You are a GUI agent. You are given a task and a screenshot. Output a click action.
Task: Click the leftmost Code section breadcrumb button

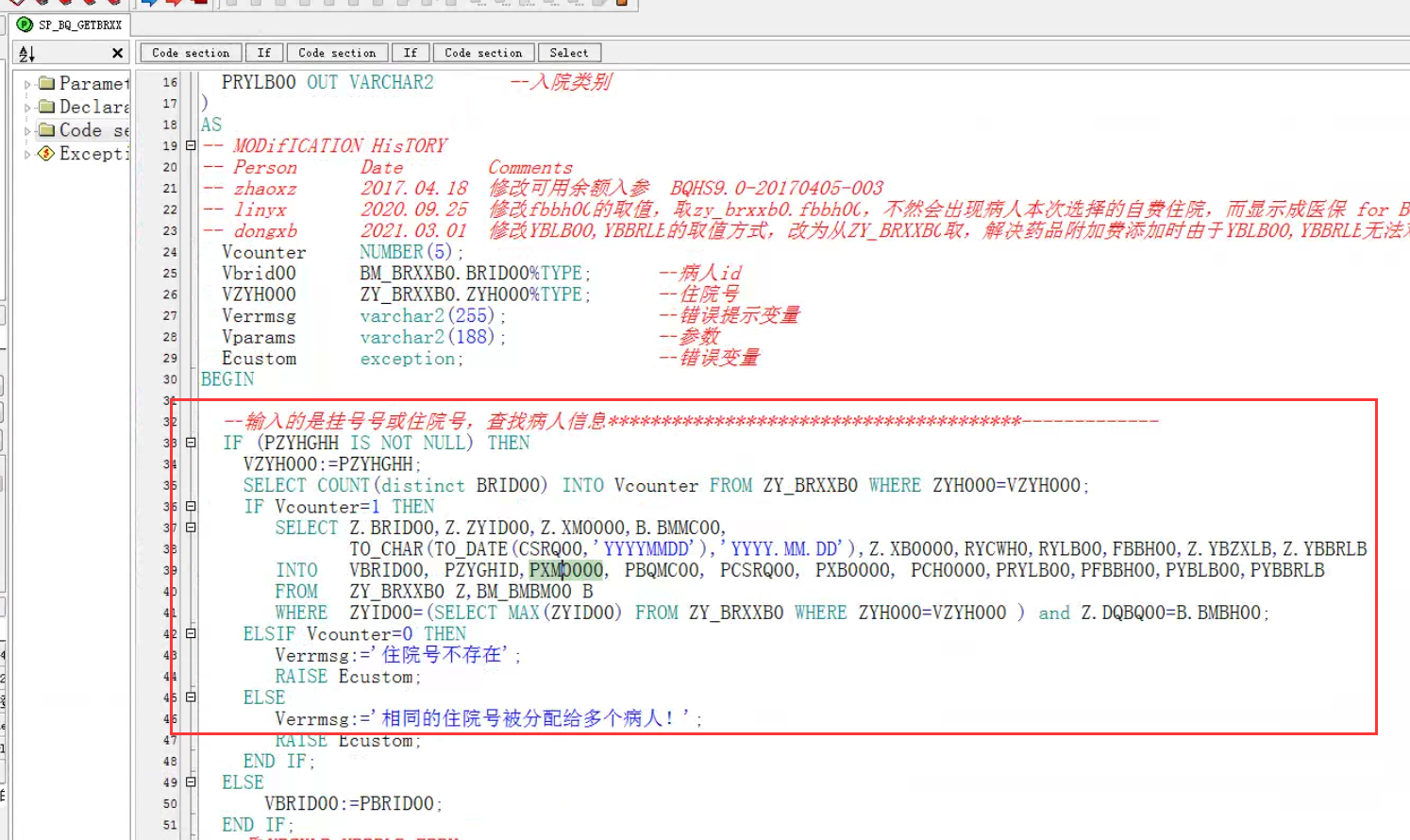pos(191,53)
